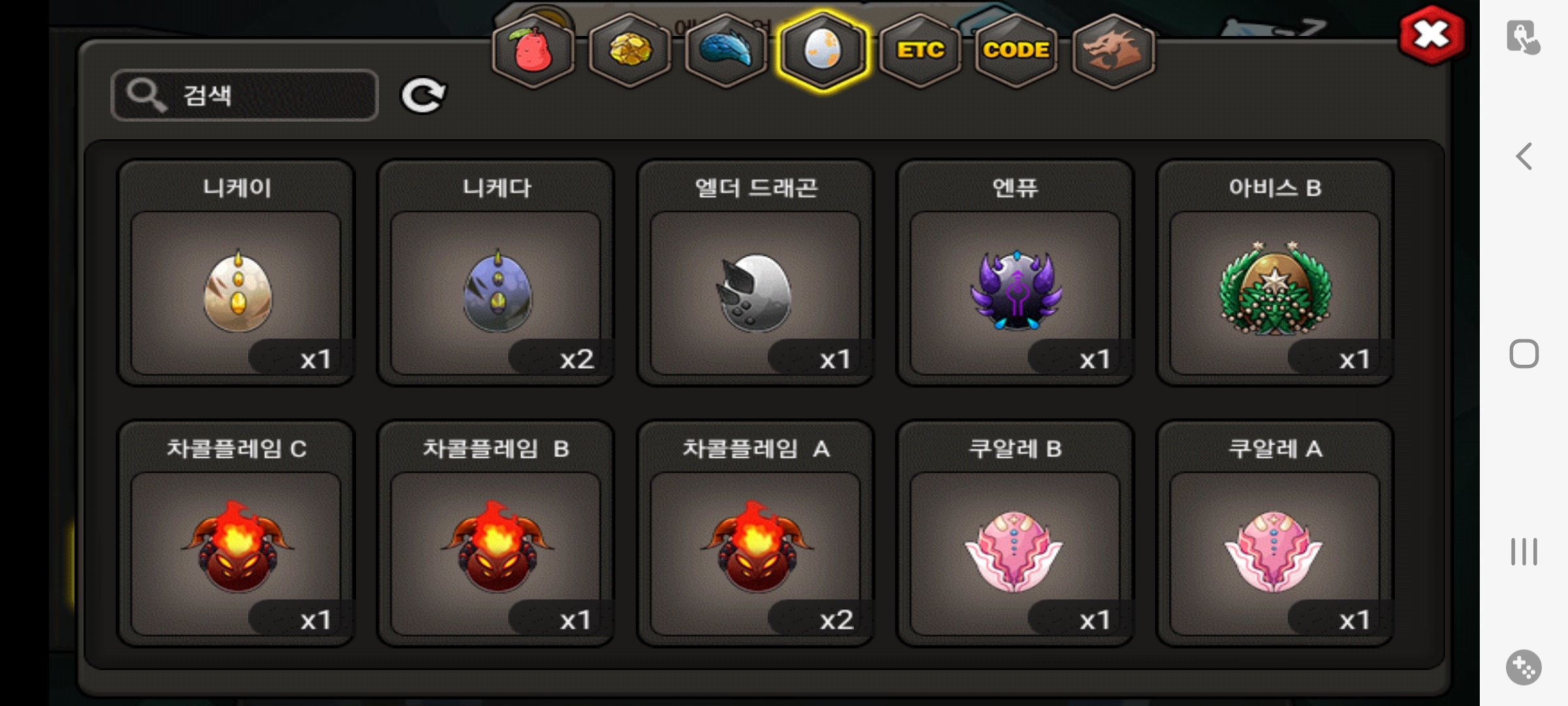1568x706 pixels.
Task: Select the egg category tab
Action: 823,51
